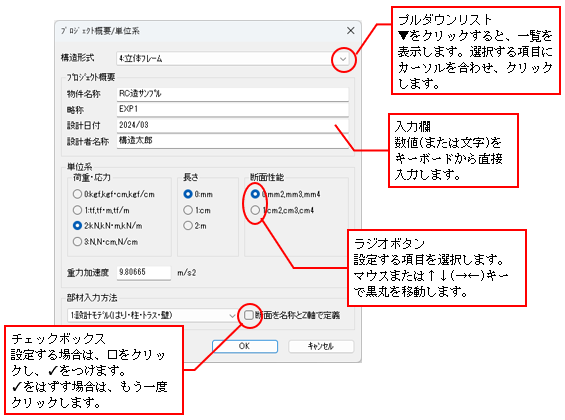Click the 設計日付 field showing 2024/03

(233, 125)
